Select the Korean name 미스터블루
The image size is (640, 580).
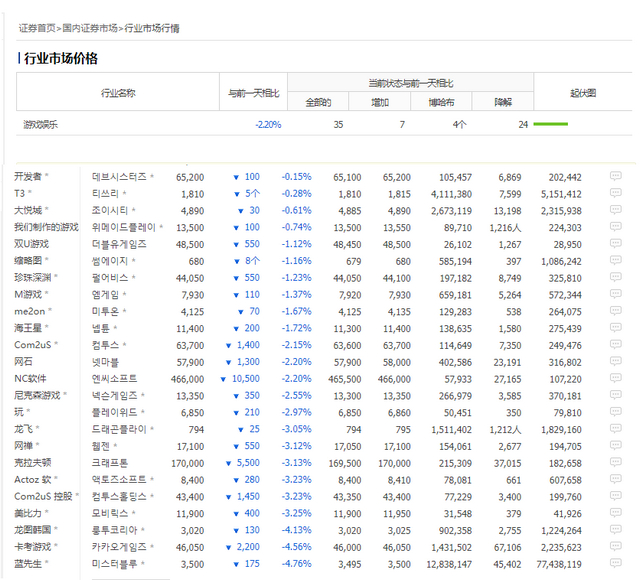point(114,564)
